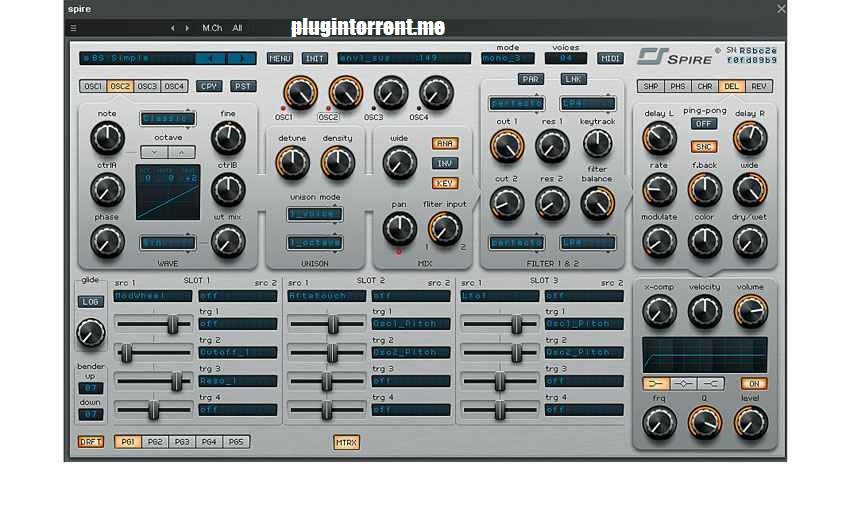Click the previous arrow next to M.Ch
The image size is (850, 505).
click(173, 28)
